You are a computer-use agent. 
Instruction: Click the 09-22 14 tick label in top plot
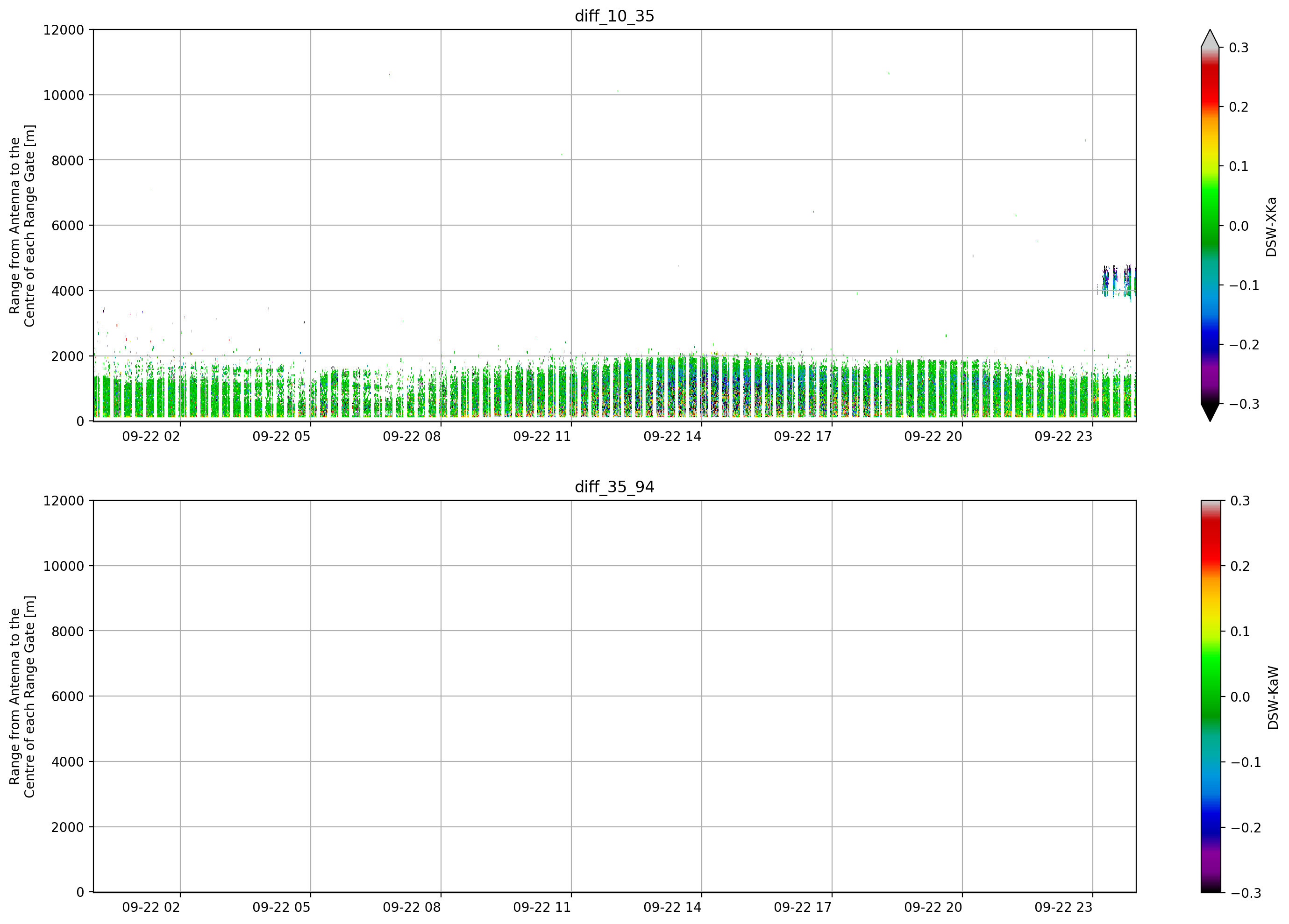click(672, 436)
